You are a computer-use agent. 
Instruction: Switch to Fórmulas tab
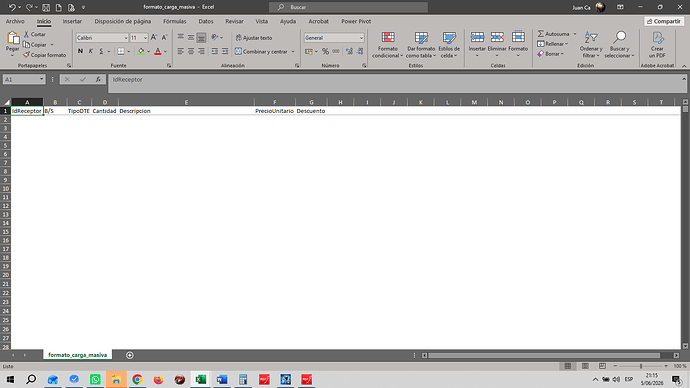tap(175, 21)
